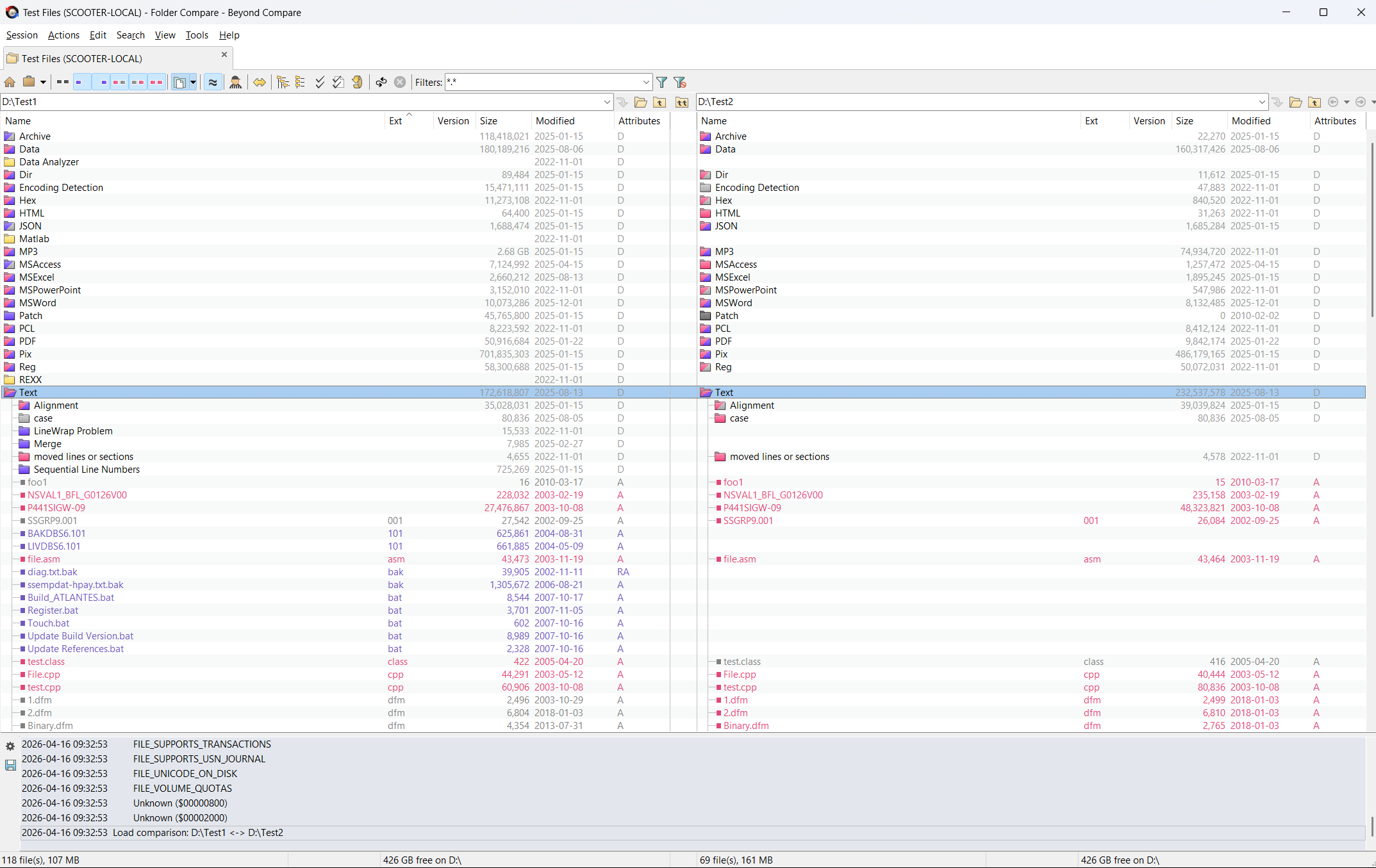Click the right pane Forward arrow icon

click(1360, 102)
